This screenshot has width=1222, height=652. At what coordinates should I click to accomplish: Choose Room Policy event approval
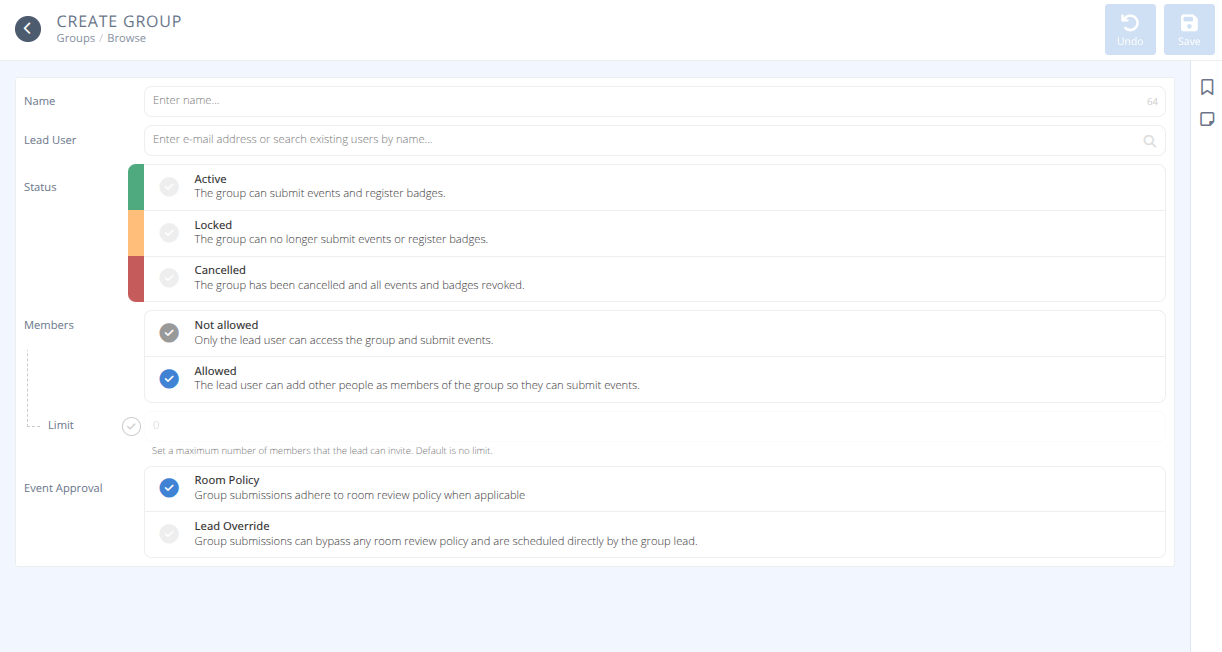coord(655,488)
